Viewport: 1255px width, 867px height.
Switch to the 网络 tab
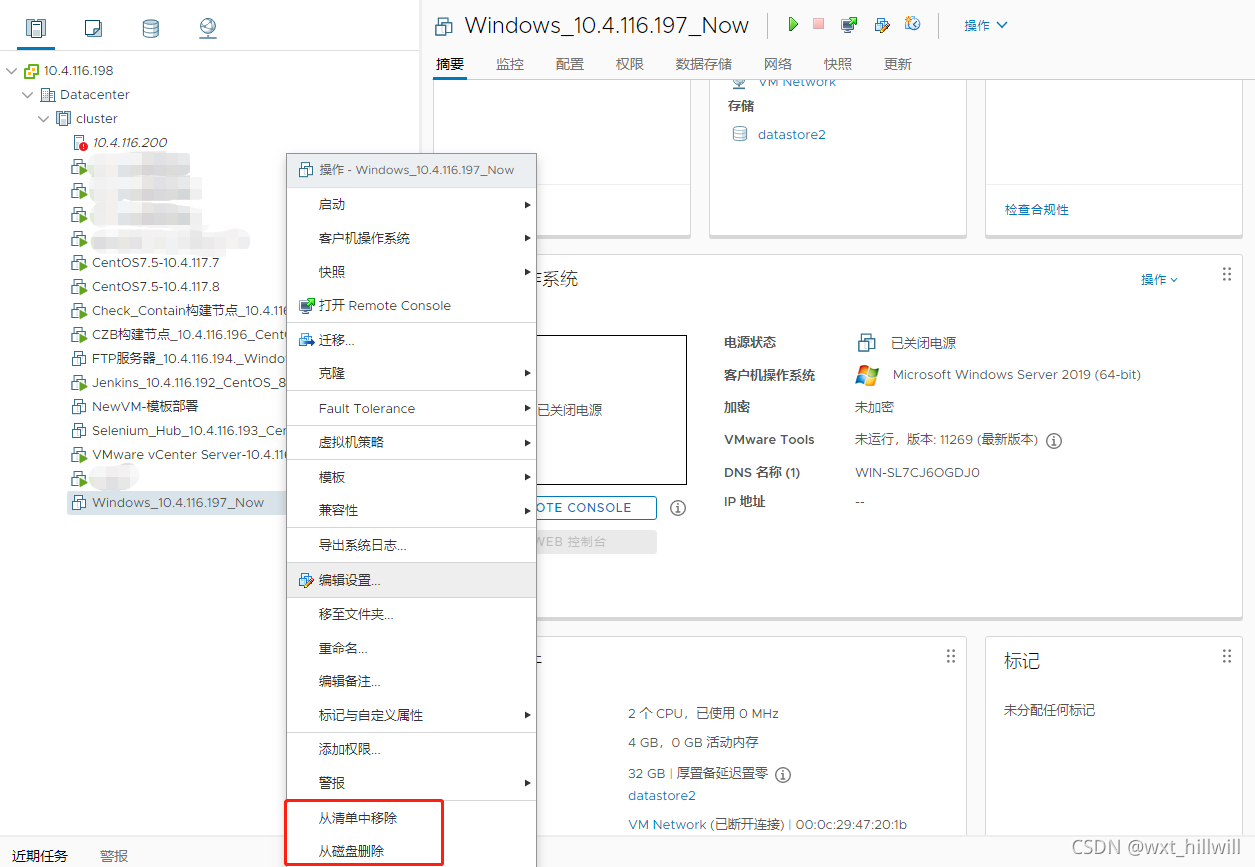point(778,64)
